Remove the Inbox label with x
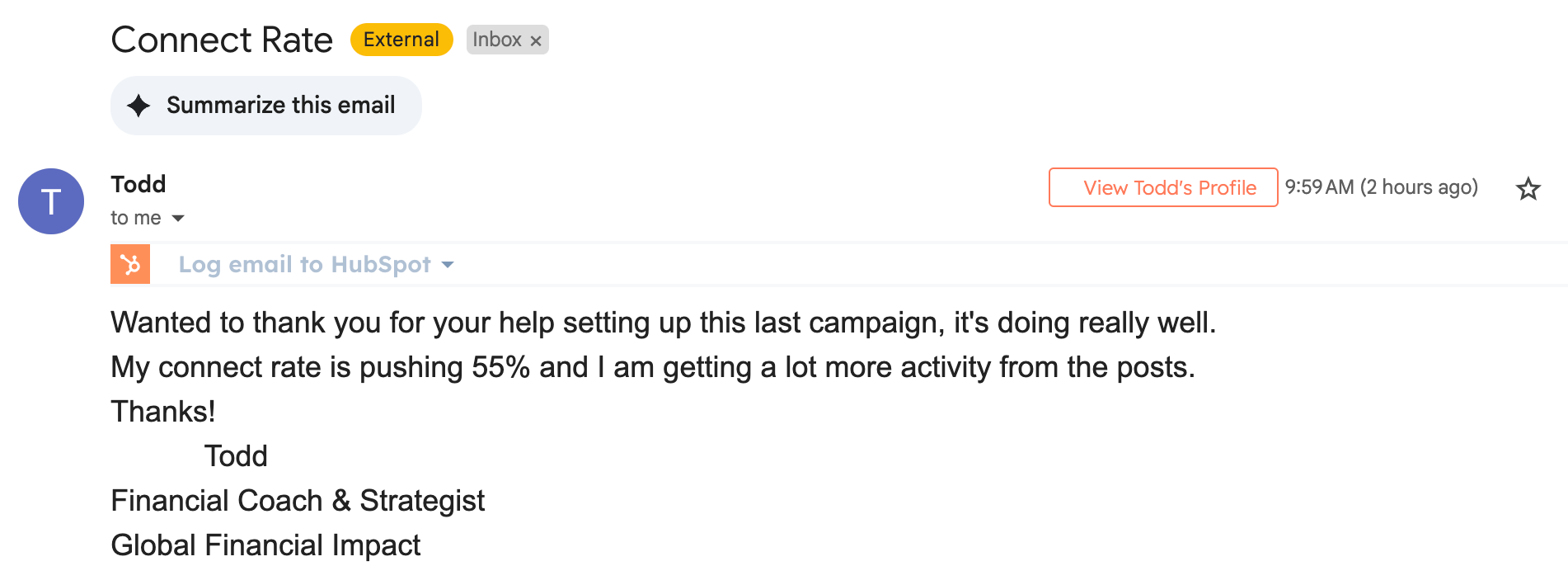Viewport: 1568px width, 566px height. click(536, 40)
